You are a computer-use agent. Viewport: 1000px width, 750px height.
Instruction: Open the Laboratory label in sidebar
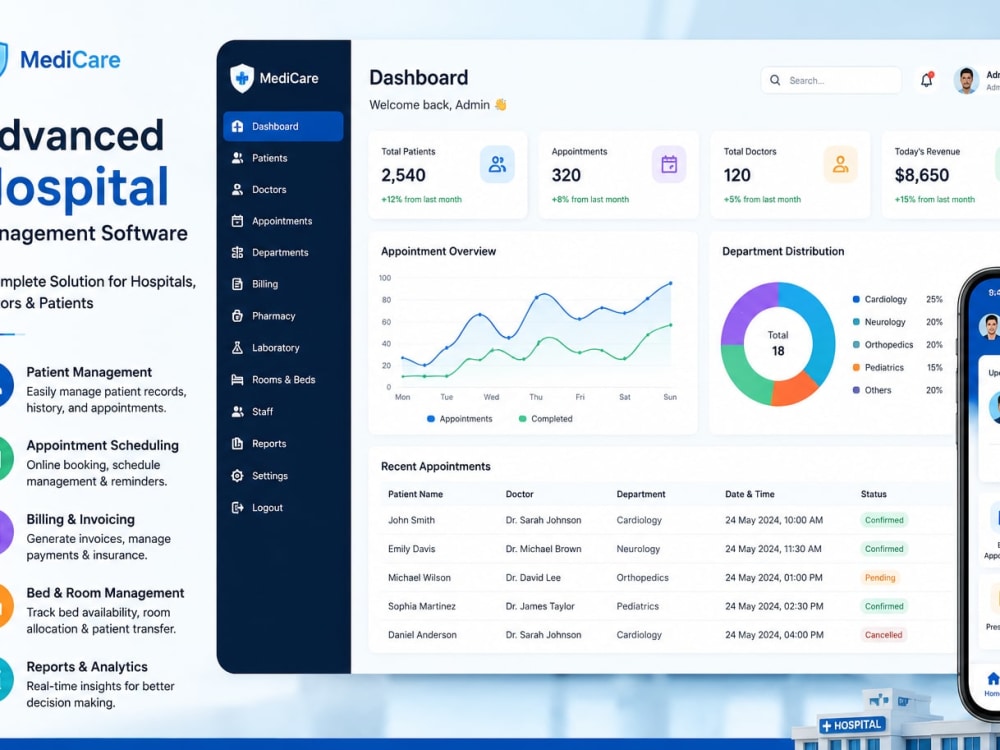[276, 348]
